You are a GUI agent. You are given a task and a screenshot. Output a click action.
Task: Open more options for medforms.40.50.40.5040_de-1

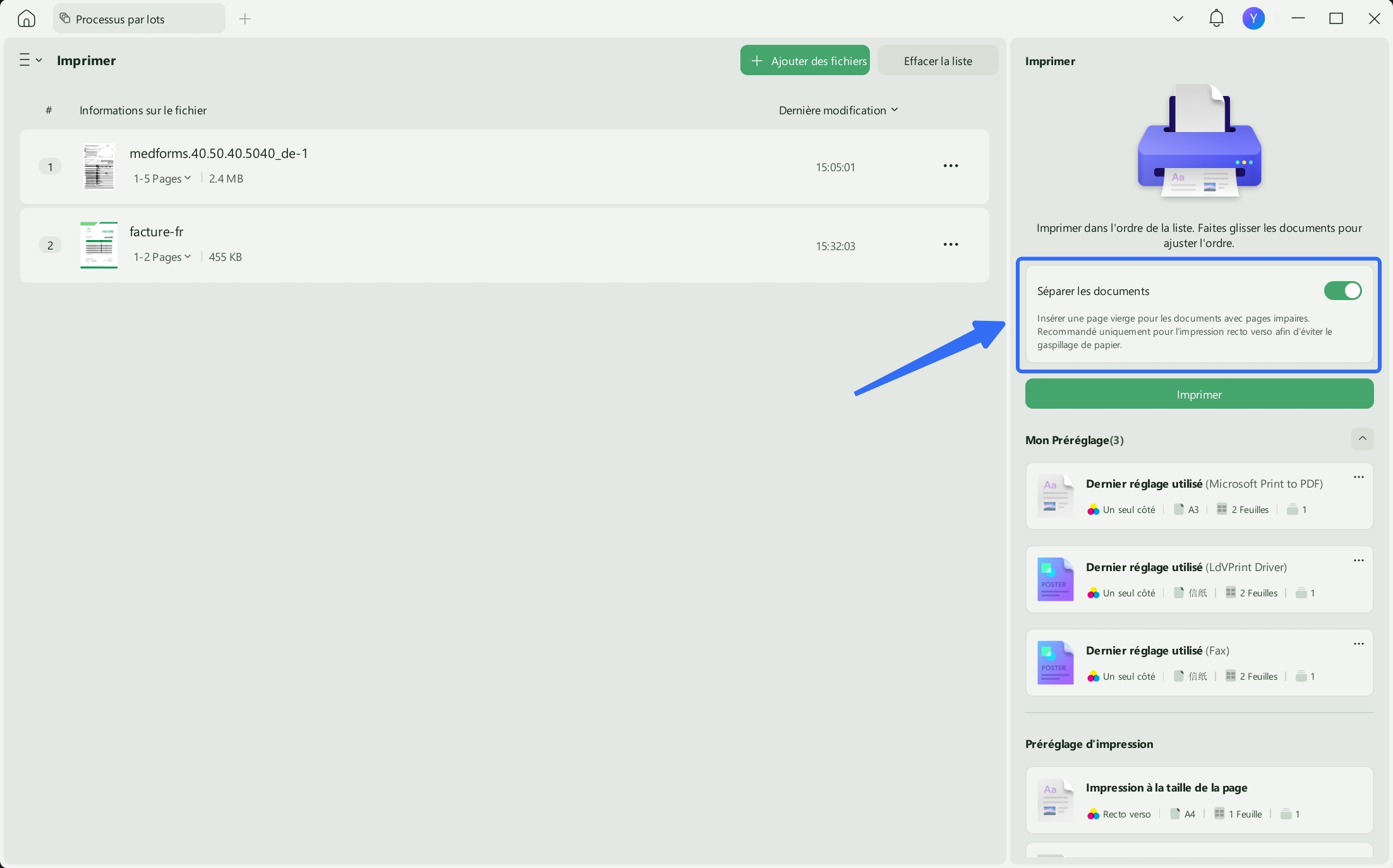tap(951, 166)
